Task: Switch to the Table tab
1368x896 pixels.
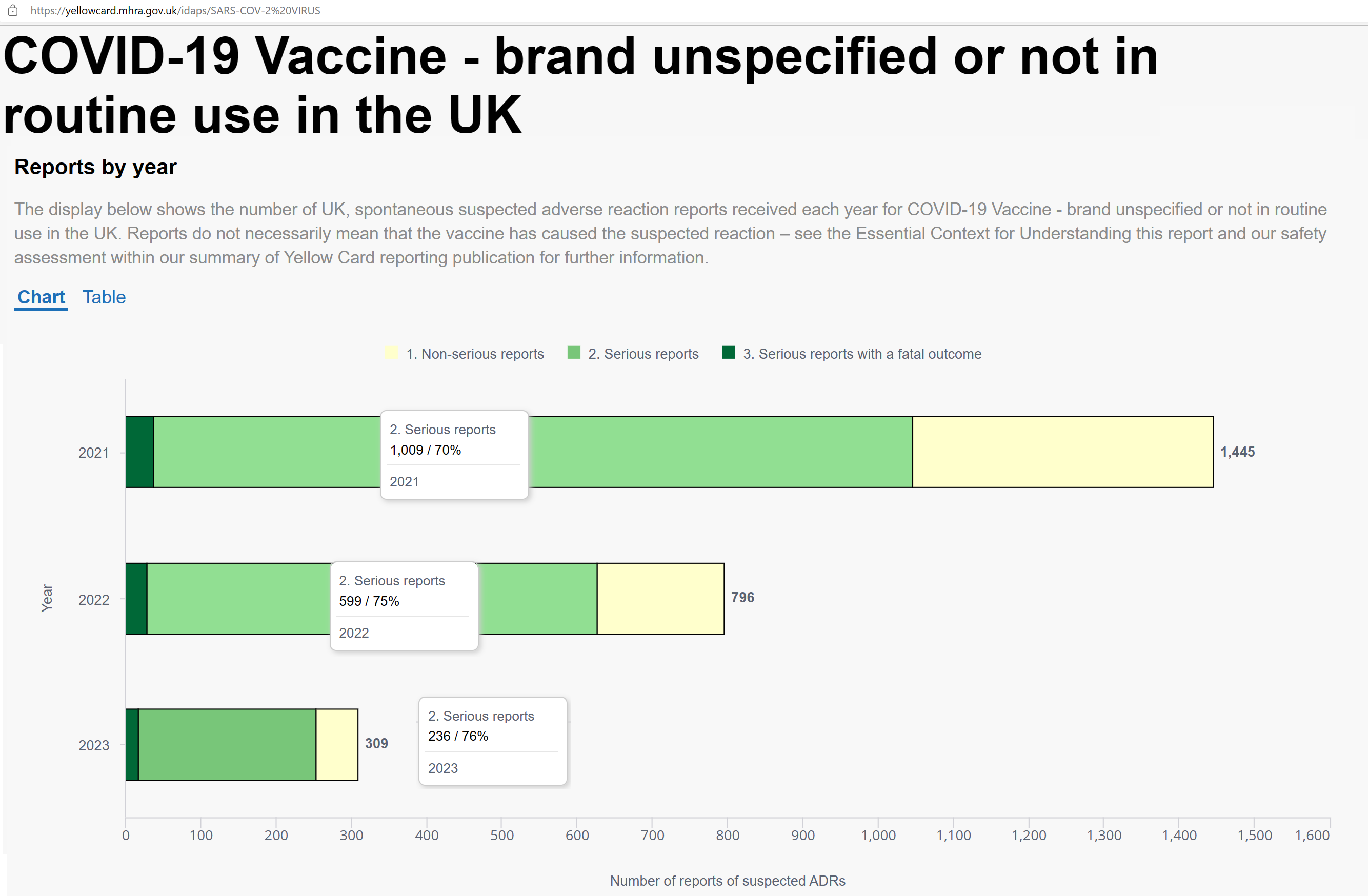Action: tap(104, 297)
